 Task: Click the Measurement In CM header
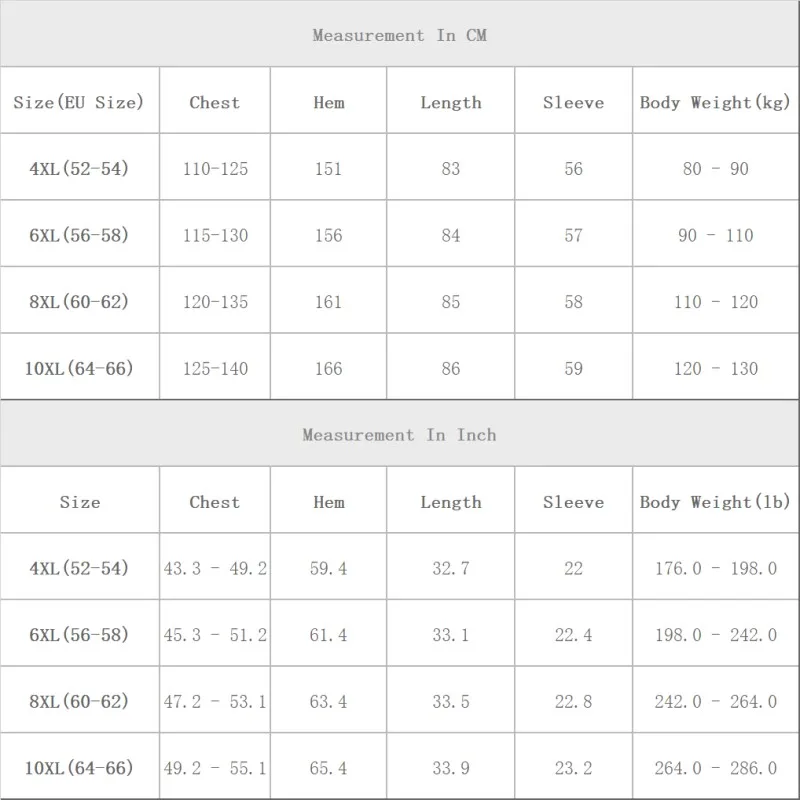399,36
